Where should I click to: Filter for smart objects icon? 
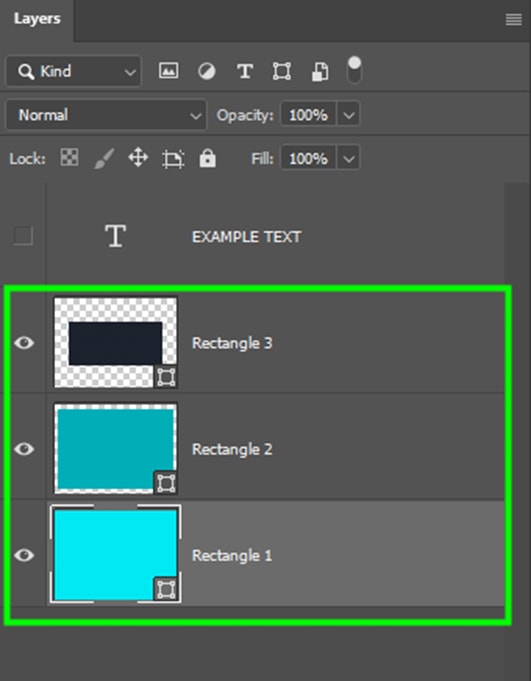(320, 72)
